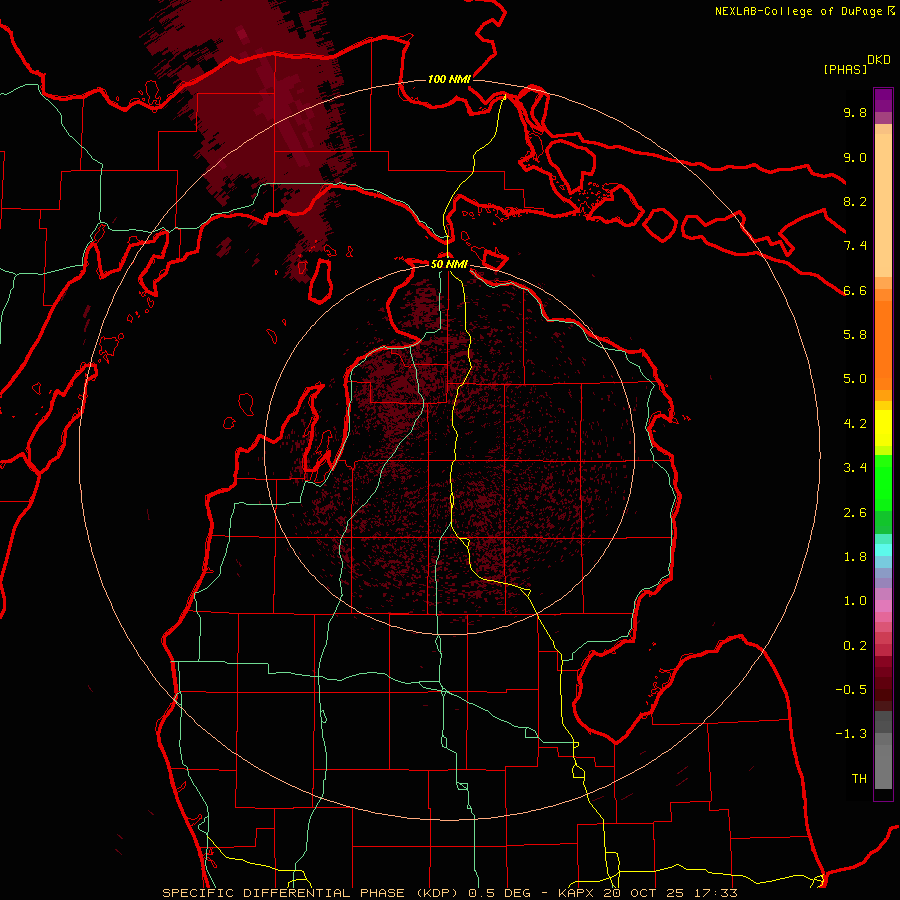Click the 0.2 scale value

855,646
